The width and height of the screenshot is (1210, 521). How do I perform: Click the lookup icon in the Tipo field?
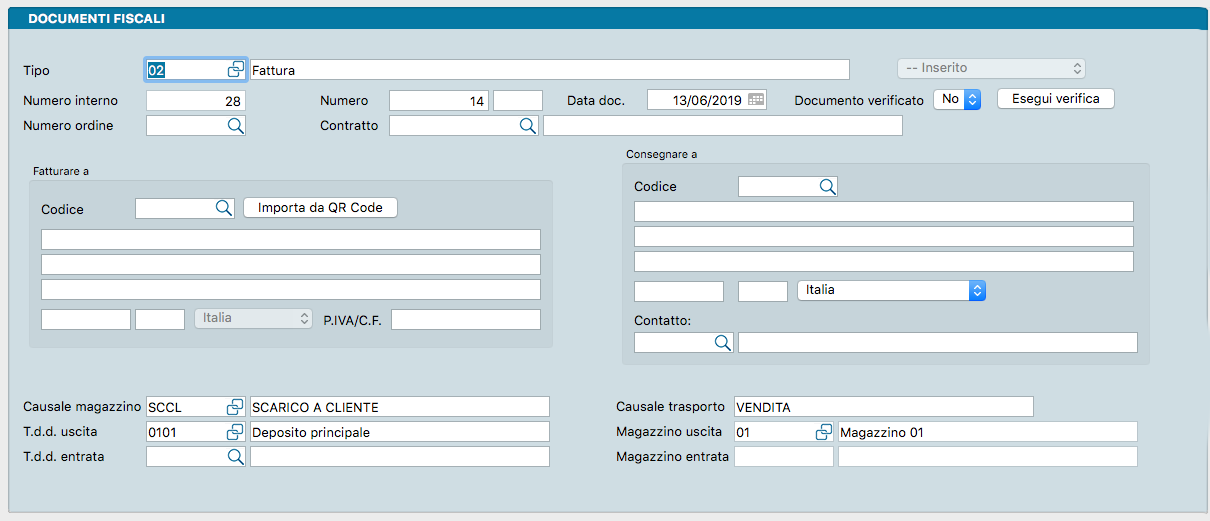235,69
